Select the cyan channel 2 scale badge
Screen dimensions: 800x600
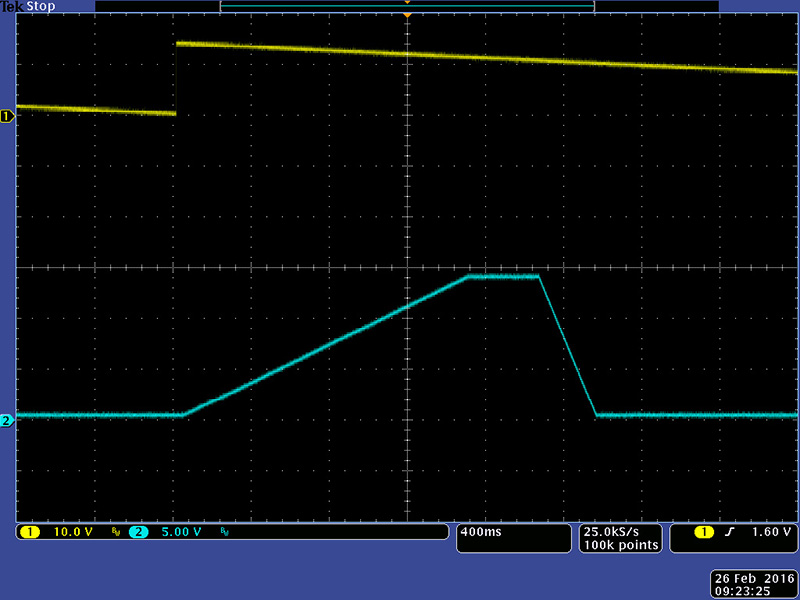pyautogui.click(x=138, y=532)
